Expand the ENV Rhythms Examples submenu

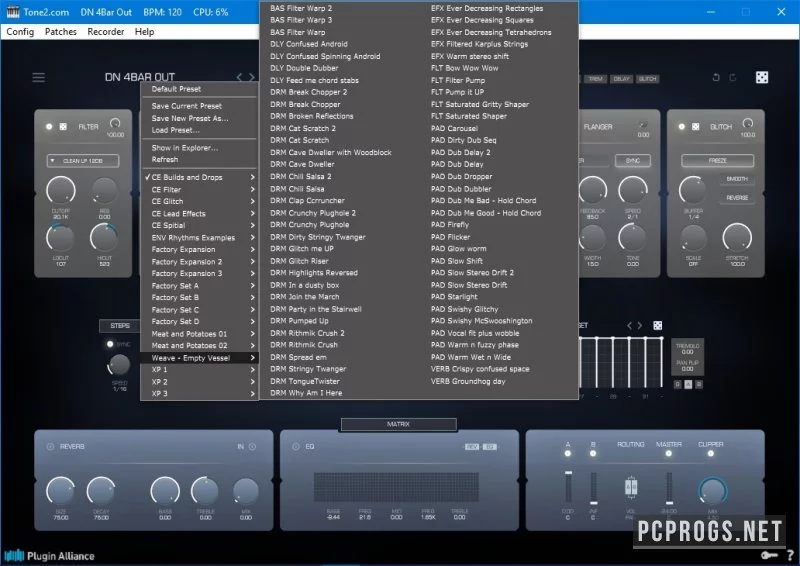[199, 237]
